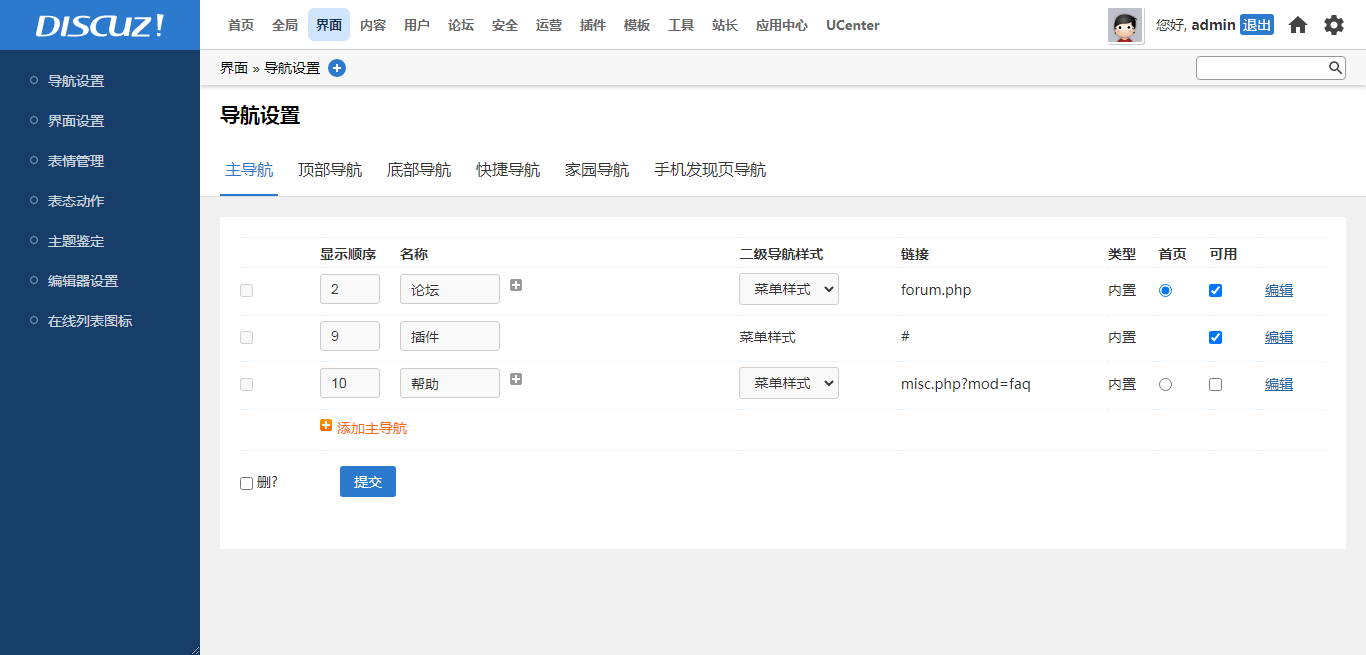Open 运营 in top menu
The image size is (1366, 655).
point(549,25)
